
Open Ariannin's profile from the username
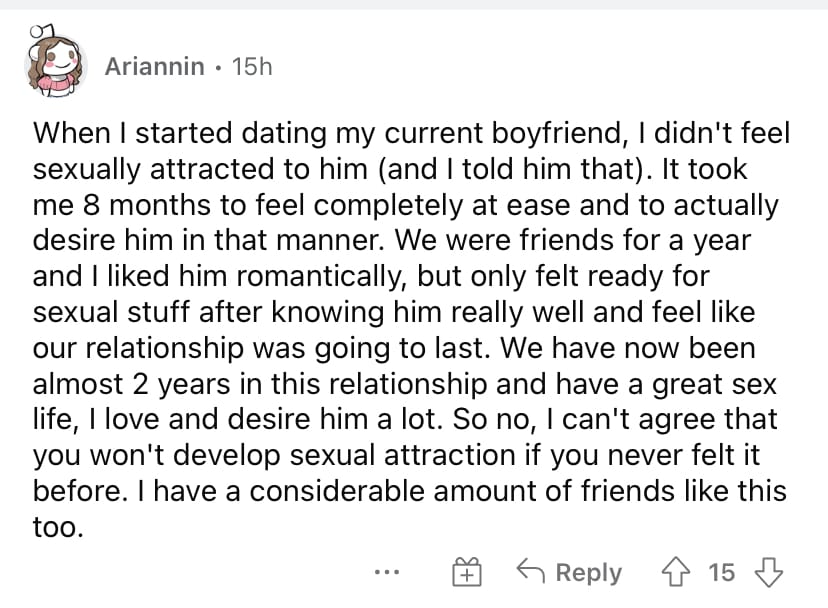[155, 67]
